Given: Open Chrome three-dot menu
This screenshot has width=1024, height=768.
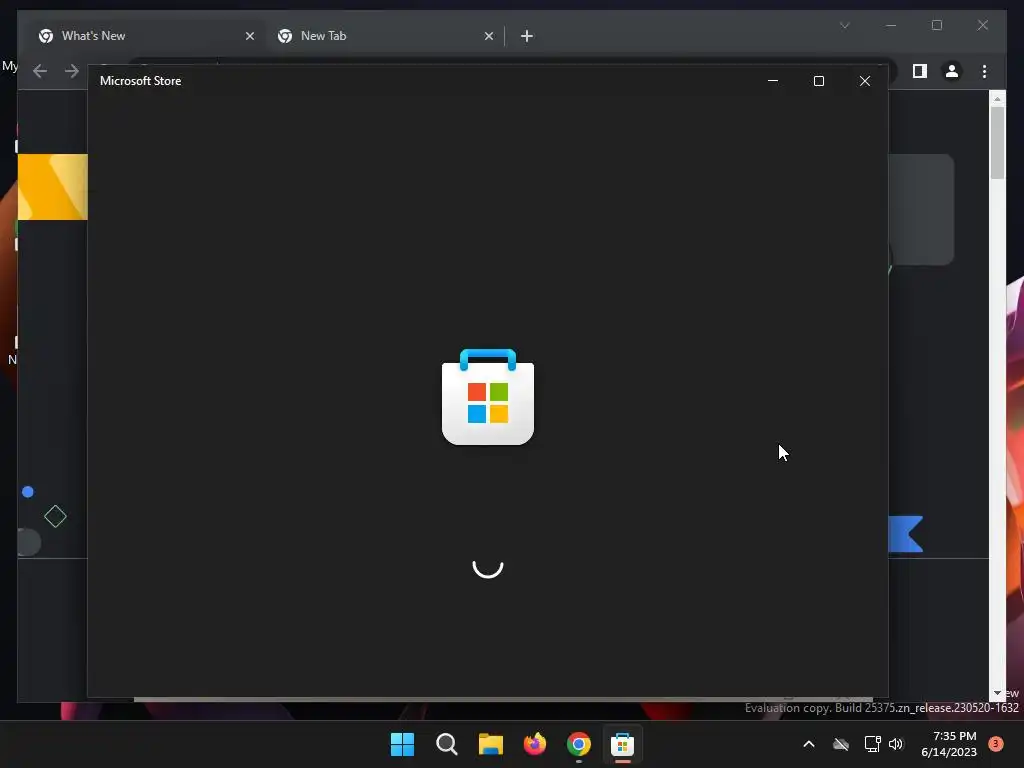Looking at the screenshot, I should click(x=984, y=71).
